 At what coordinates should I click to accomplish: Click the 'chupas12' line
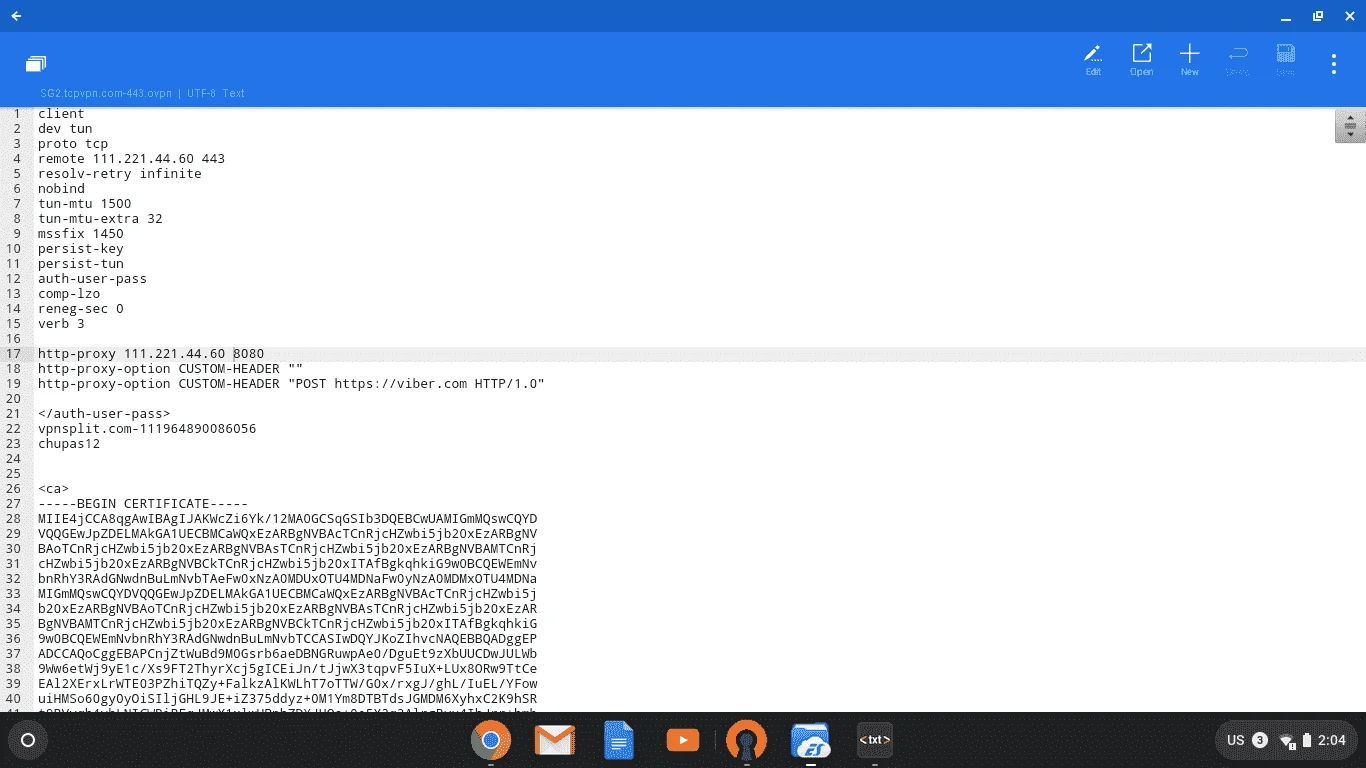point(69,444)
